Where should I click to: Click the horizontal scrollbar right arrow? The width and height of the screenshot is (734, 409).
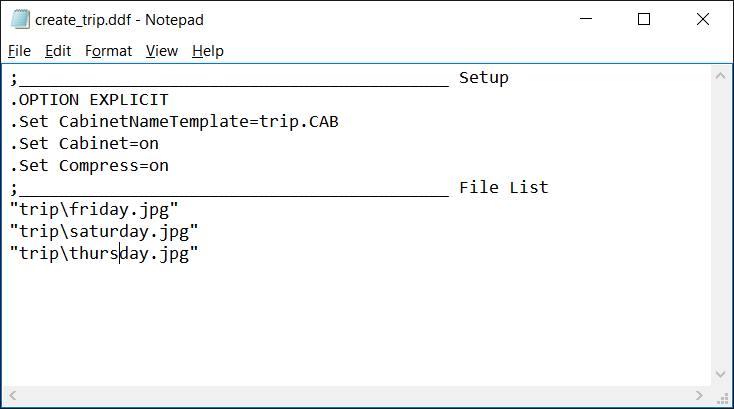699,395
